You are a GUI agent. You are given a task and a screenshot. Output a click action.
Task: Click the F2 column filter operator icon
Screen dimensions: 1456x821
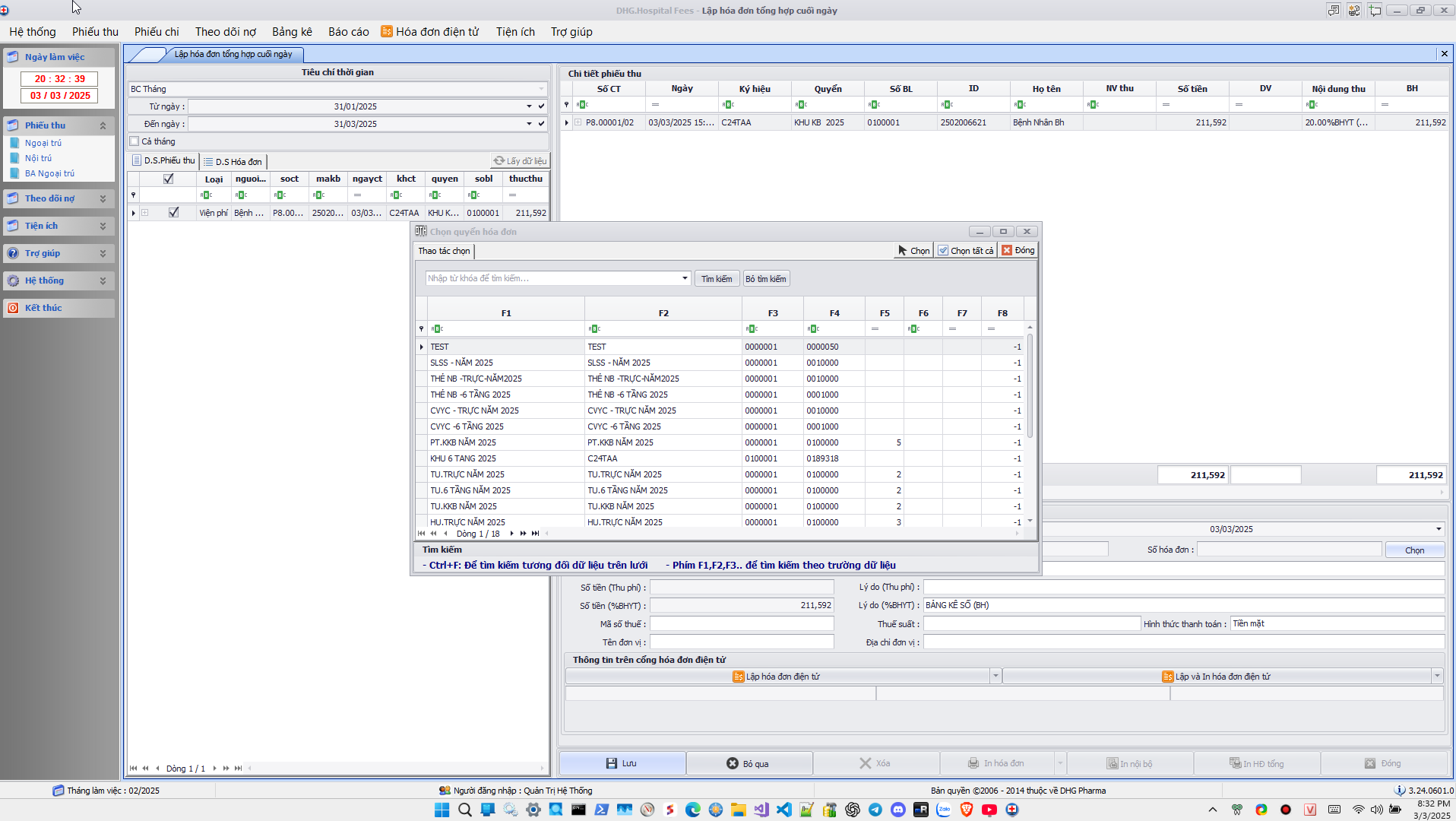(594, 329)
